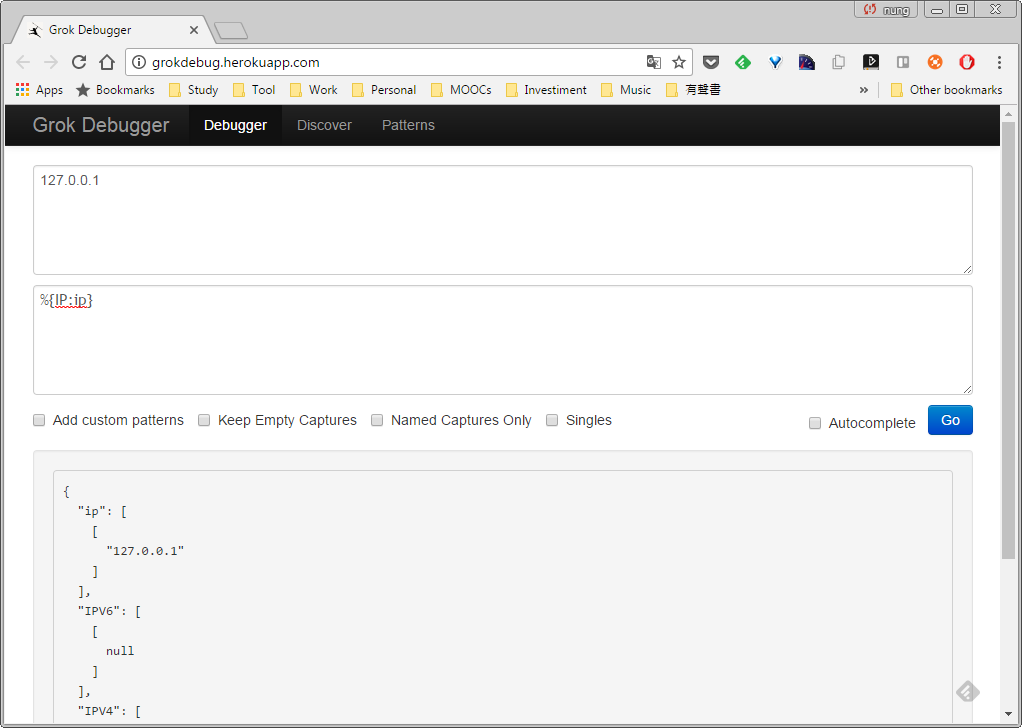Reload the Grok Debugger page
The width and height of the screenshot is (1022, 728).
coord(79,63)
